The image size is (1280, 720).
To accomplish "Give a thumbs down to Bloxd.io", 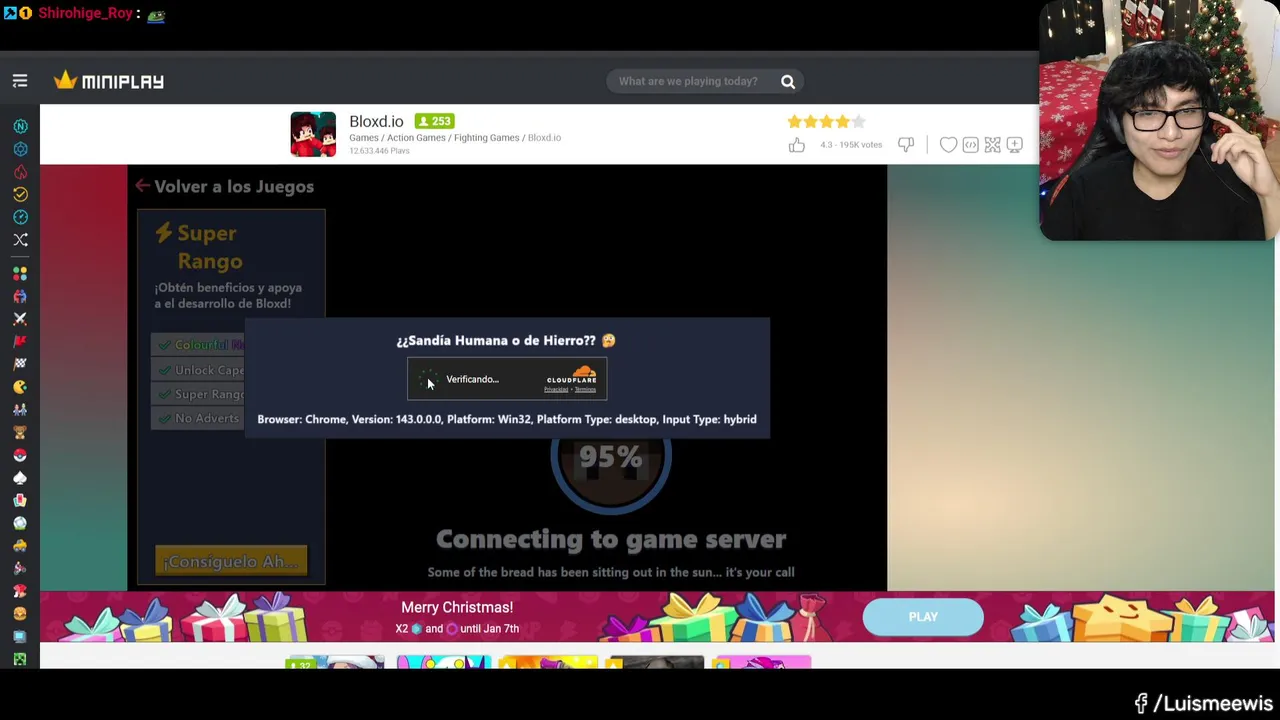I will (x=906, y=145).
